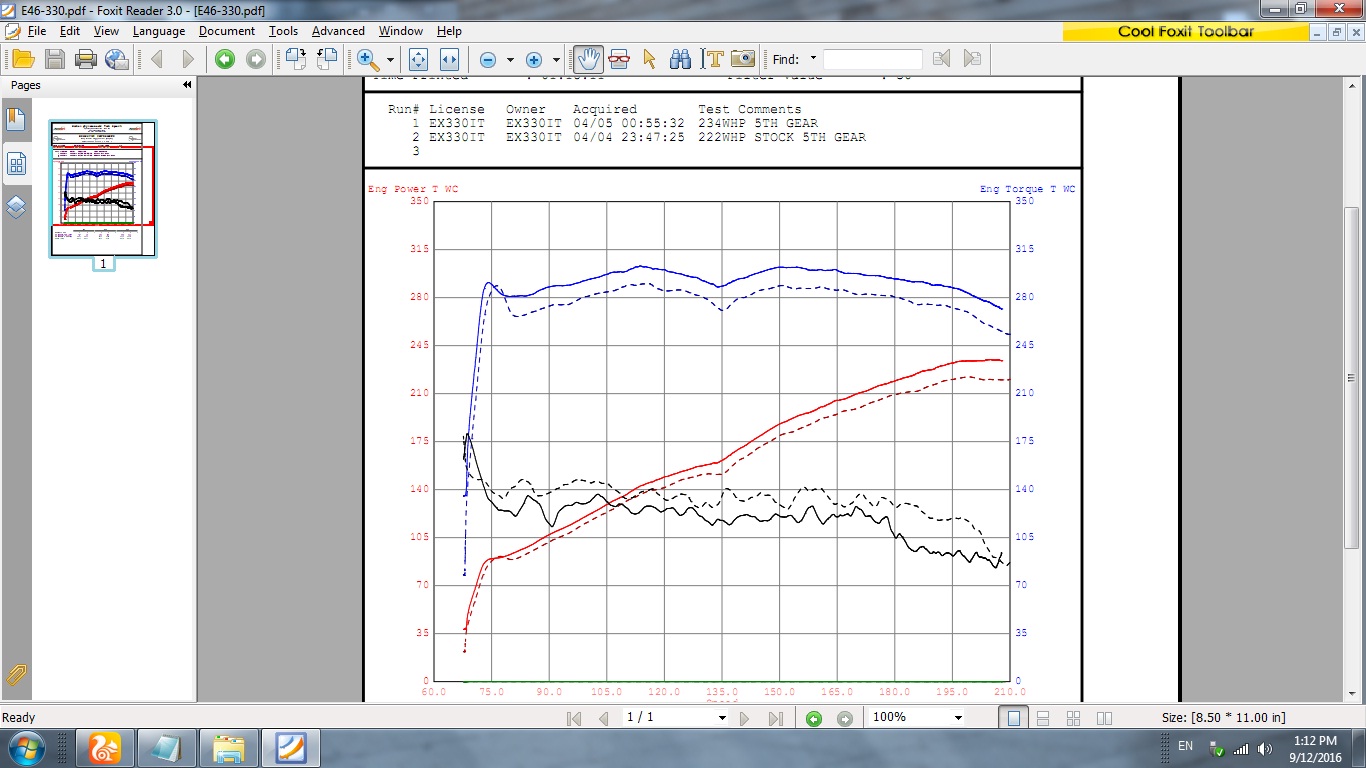Collapse the Pages panel with double arrow
The image size is (1366, 768).
tap(186, 85)
